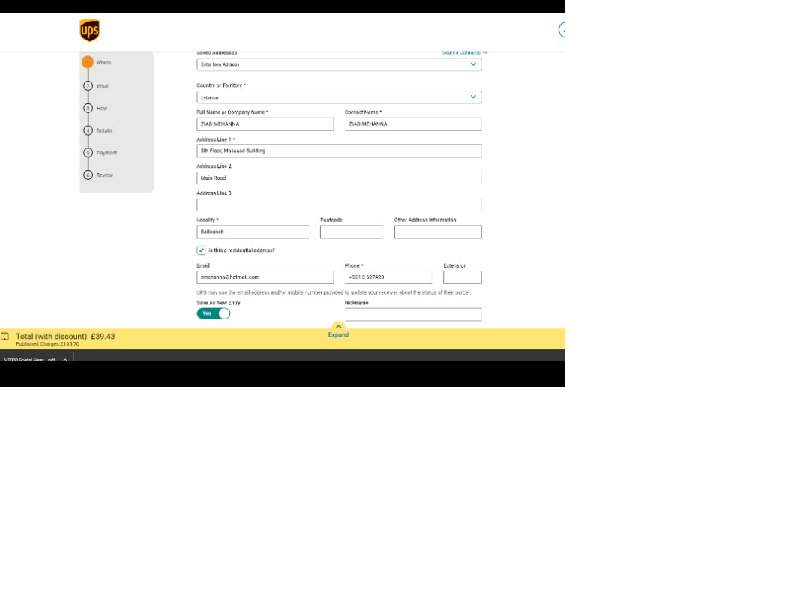
Task: Open the Search Contacts link
Action: (x=463, y=52)
